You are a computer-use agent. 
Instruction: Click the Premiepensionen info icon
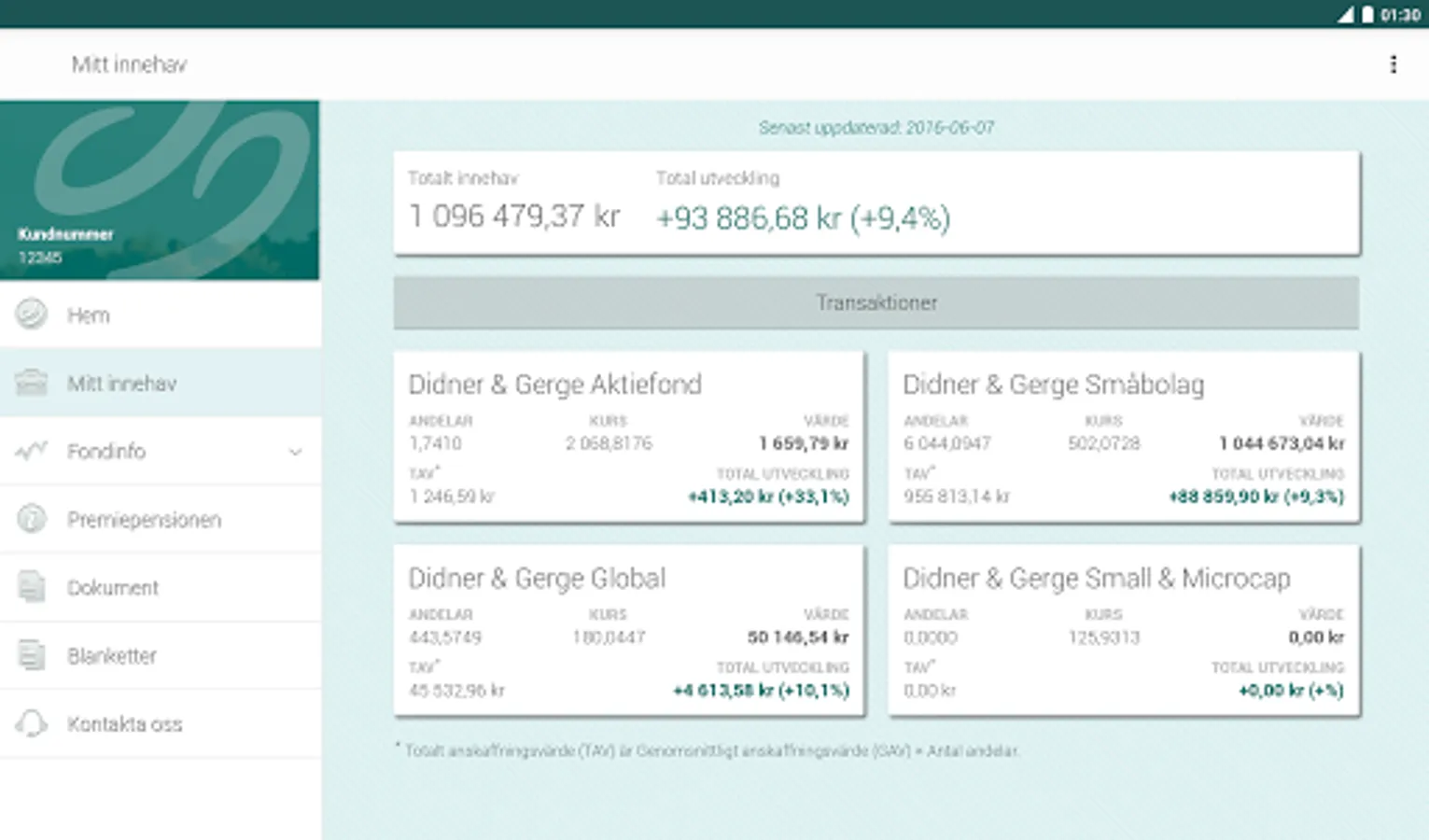tap(31, 518)
